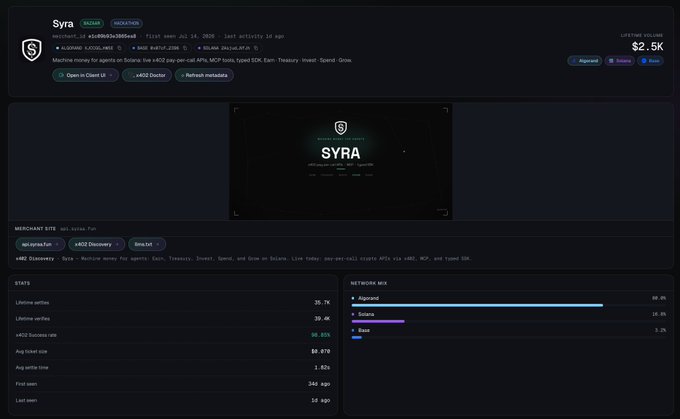The width and height of the screenshot is (680, 419).
Task: Open merchant in Client UI
Action: tap(85, 75)
